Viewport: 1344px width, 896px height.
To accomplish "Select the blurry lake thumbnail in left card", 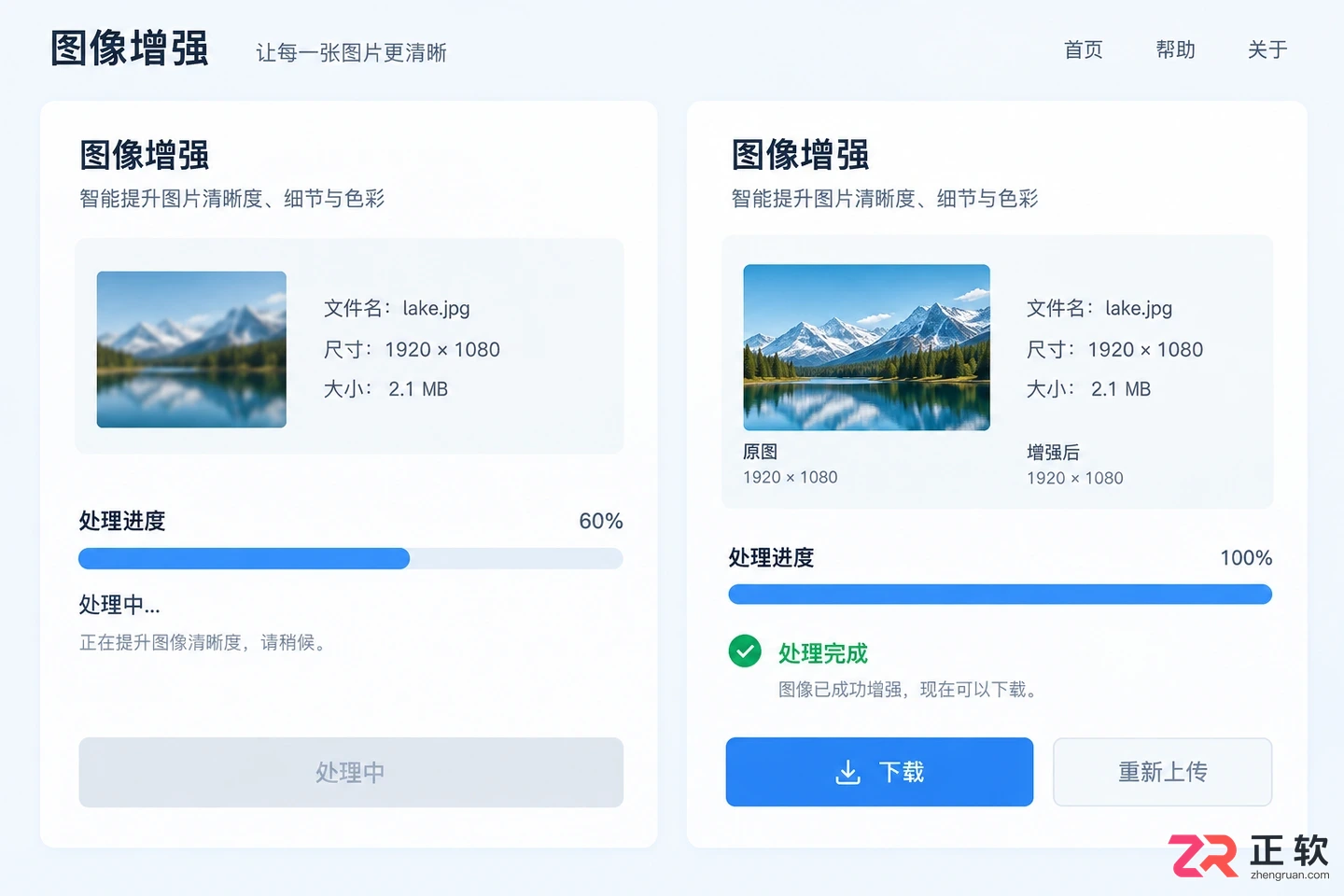I will click(x=191, y=349).
